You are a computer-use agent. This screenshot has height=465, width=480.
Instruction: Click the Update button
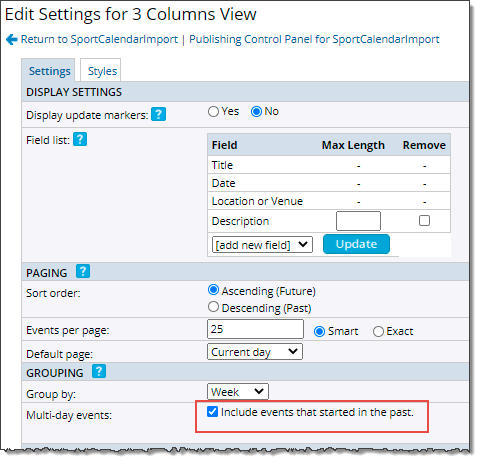coord(356,244)
